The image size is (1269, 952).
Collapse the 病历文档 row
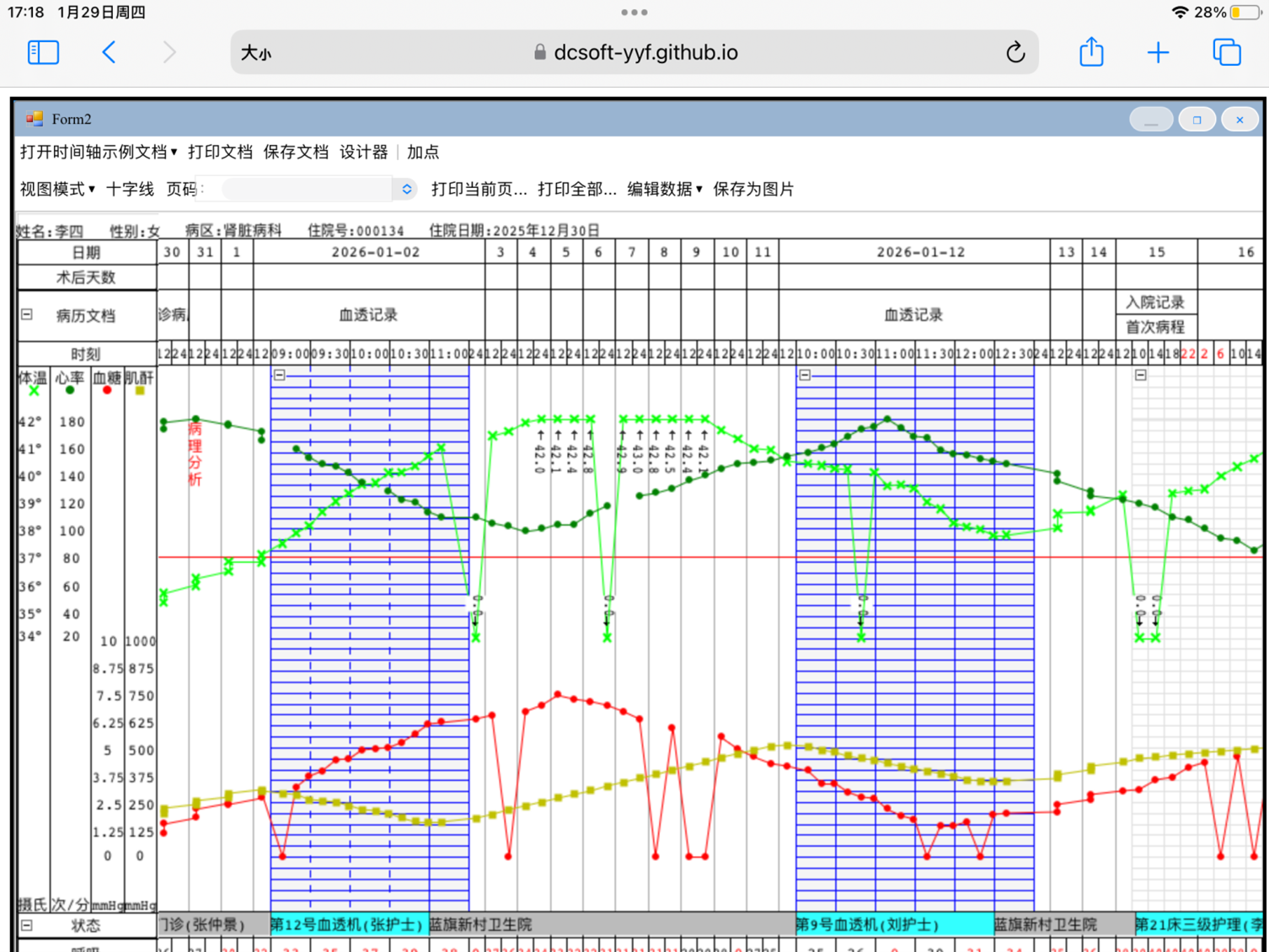27,314
